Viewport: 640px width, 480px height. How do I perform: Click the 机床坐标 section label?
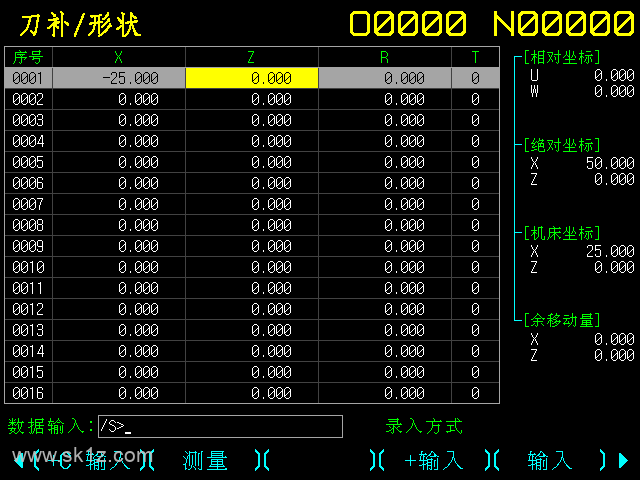tap(562, 233)
